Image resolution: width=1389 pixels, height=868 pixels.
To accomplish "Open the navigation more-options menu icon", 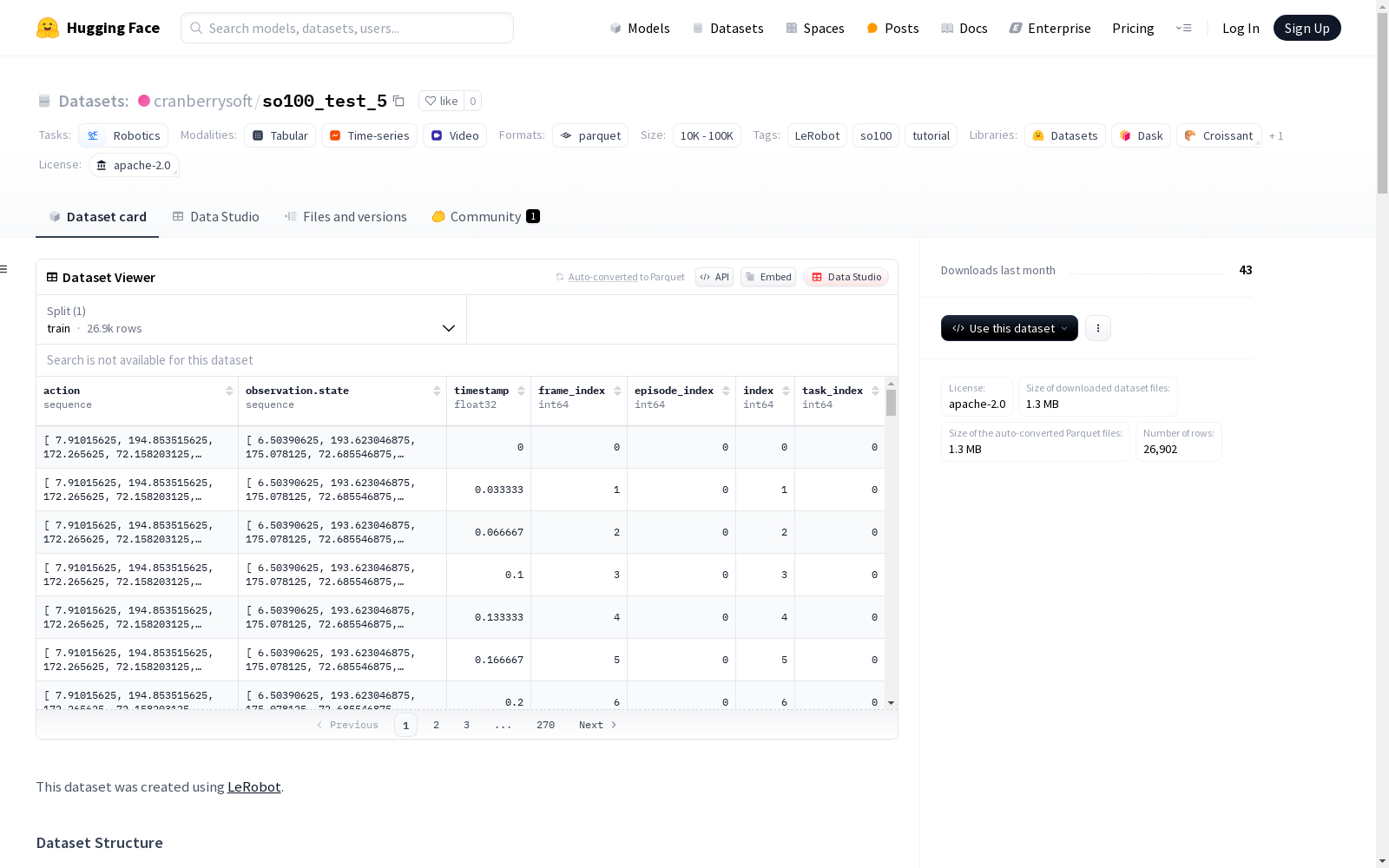I will [1183, 28].
